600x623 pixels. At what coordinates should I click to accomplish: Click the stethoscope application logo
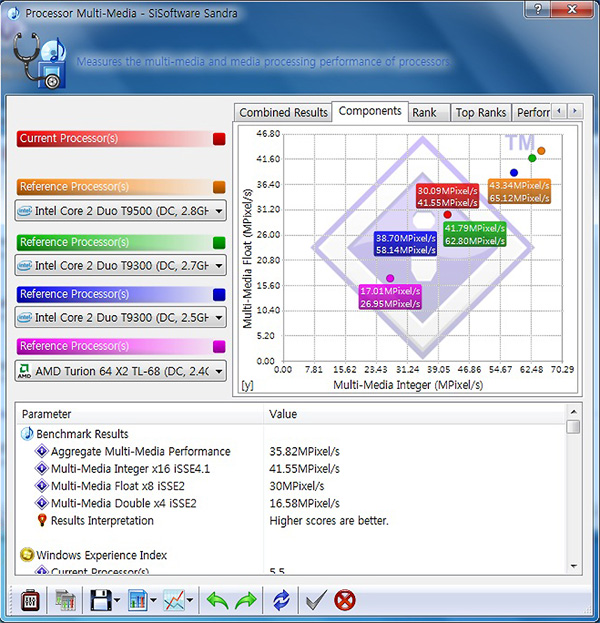click(39, 60)
